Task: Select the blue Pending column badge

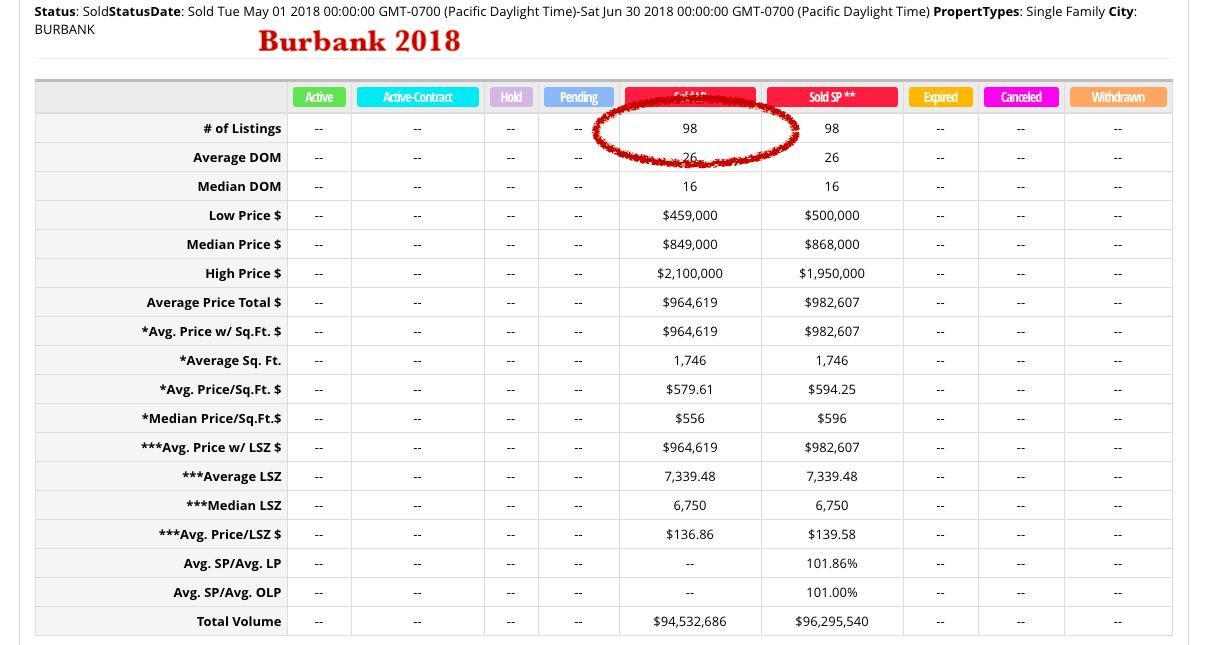Action: (x=579, y=97)
